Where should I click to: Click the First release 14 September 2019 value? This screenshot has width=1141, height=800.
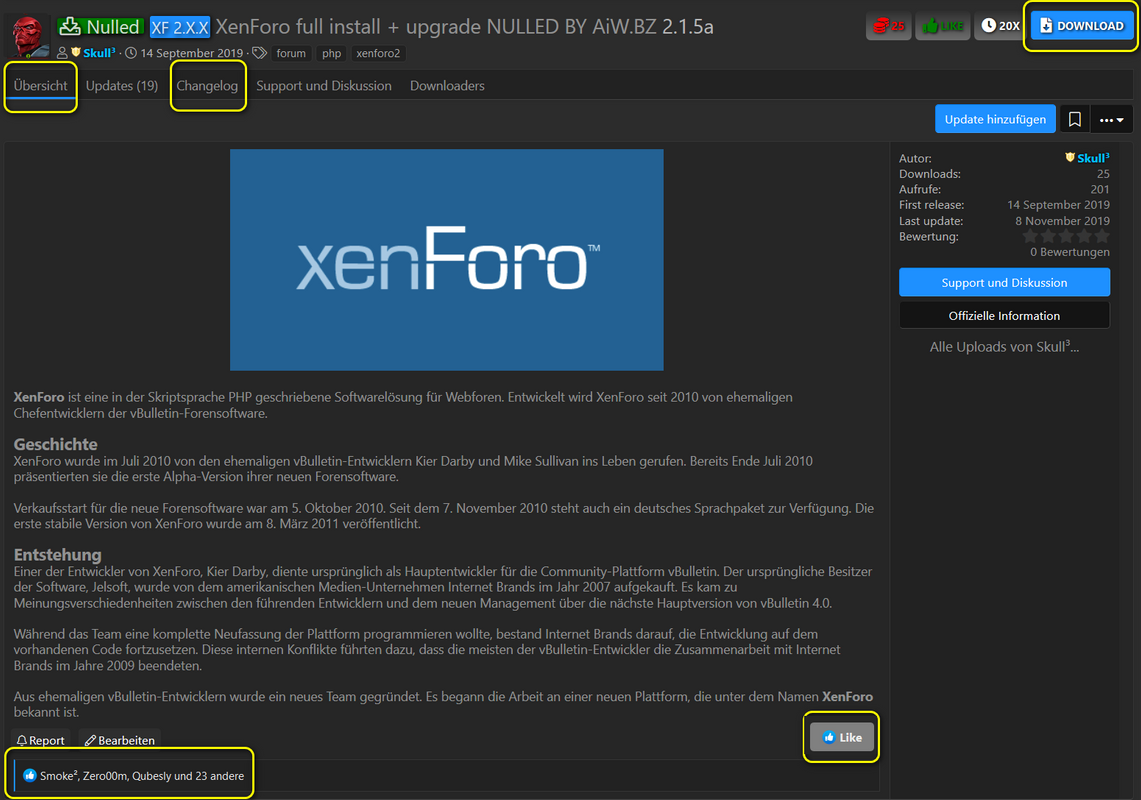point(1058,205)
